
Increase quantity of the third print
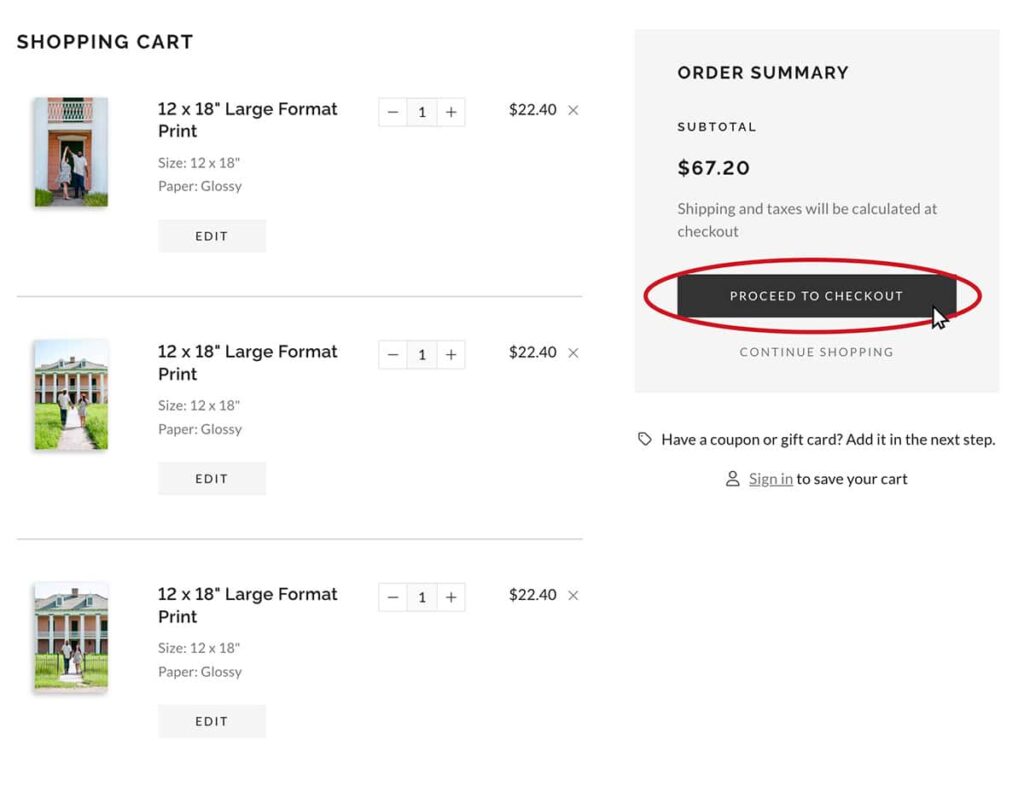point(450,596)
